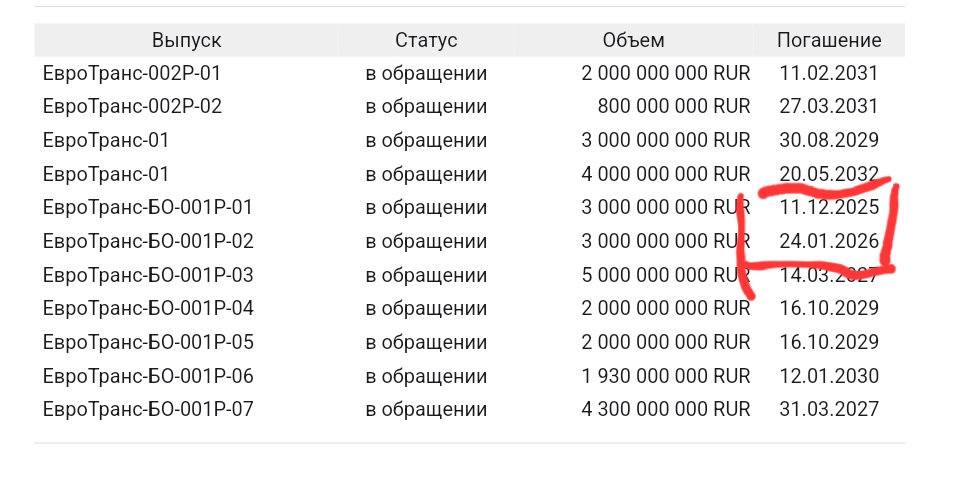This screenshot has height=492, width=962.
Task: Click the ЕвроТранс-БО-001Р-06 issue name
Action: point(148,376)
